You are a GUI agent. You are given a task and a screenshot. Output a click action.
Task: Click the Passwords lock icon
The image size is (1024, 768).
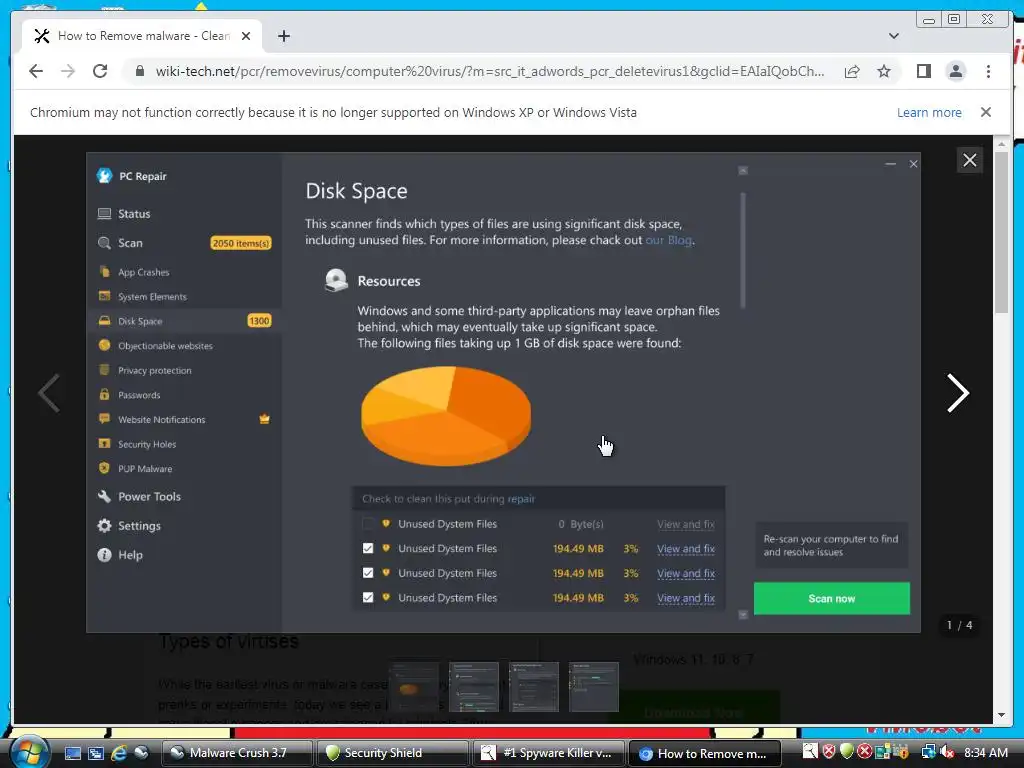(x=104, y=394)
